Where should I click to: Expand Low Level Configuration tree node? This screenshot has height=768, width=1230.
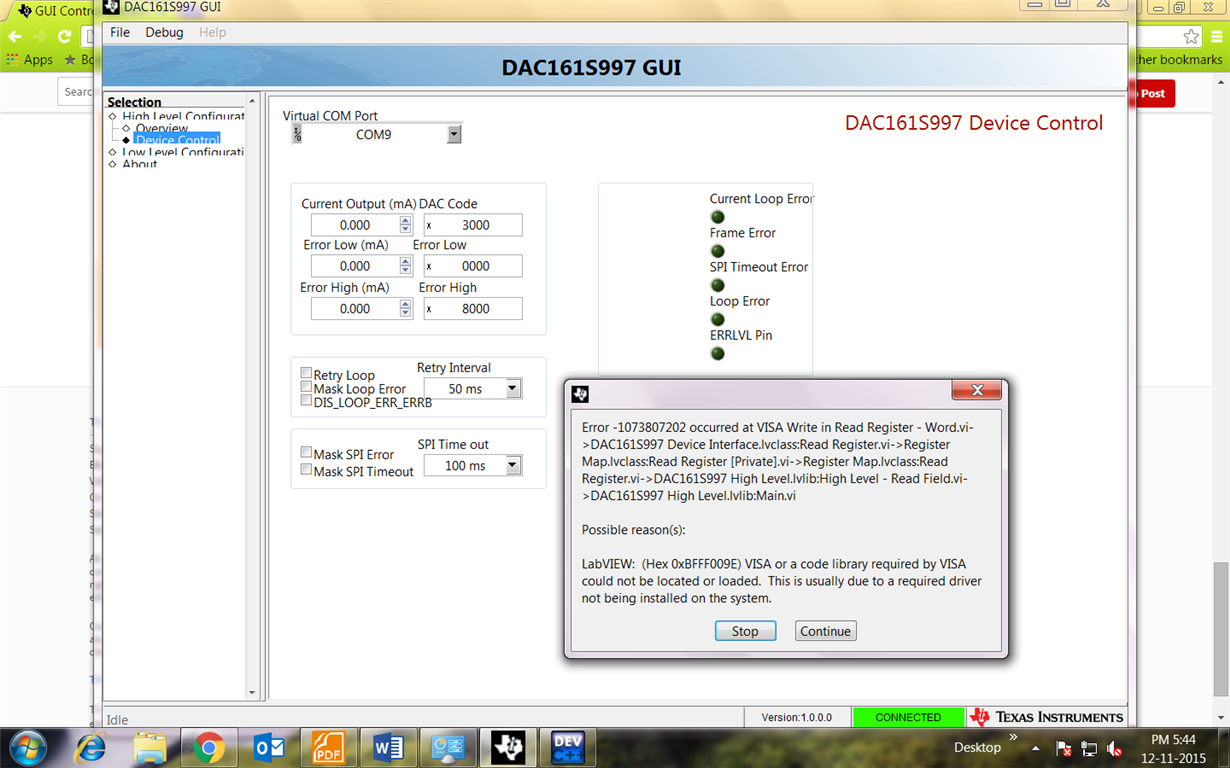coord(113,152)
